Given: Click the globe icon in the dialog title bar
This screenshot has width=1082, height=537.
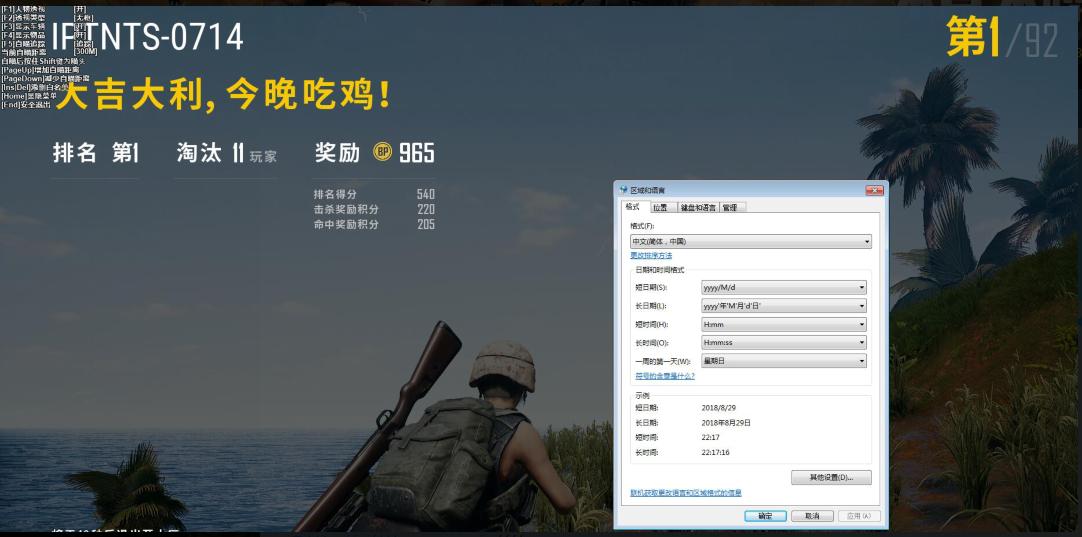Looking at the screenshot, I should pos(623,190).
